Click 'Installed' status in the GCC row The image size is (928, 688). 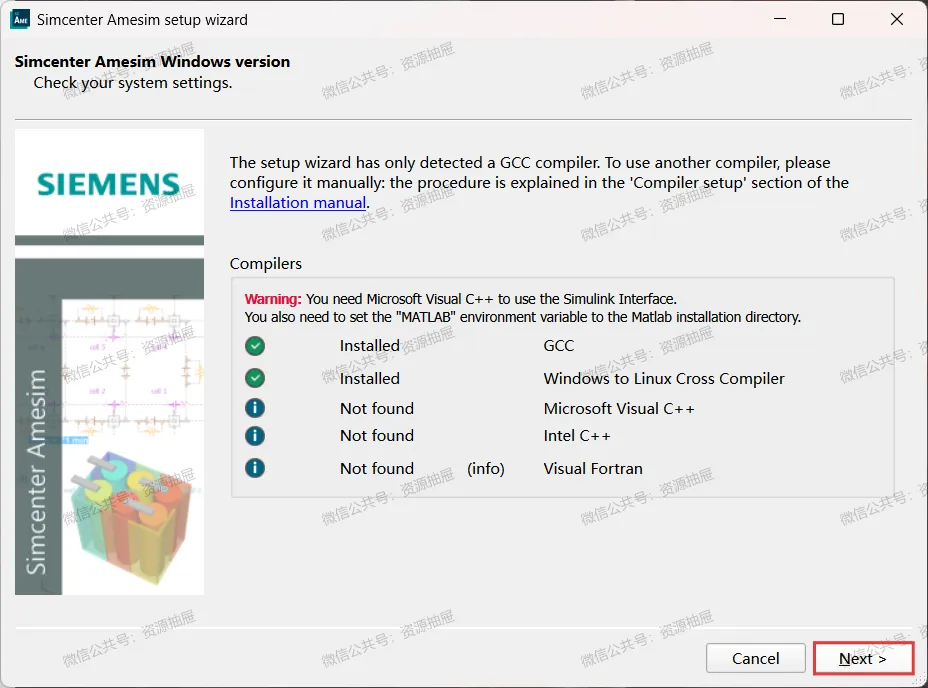click(x=370, y=346)
